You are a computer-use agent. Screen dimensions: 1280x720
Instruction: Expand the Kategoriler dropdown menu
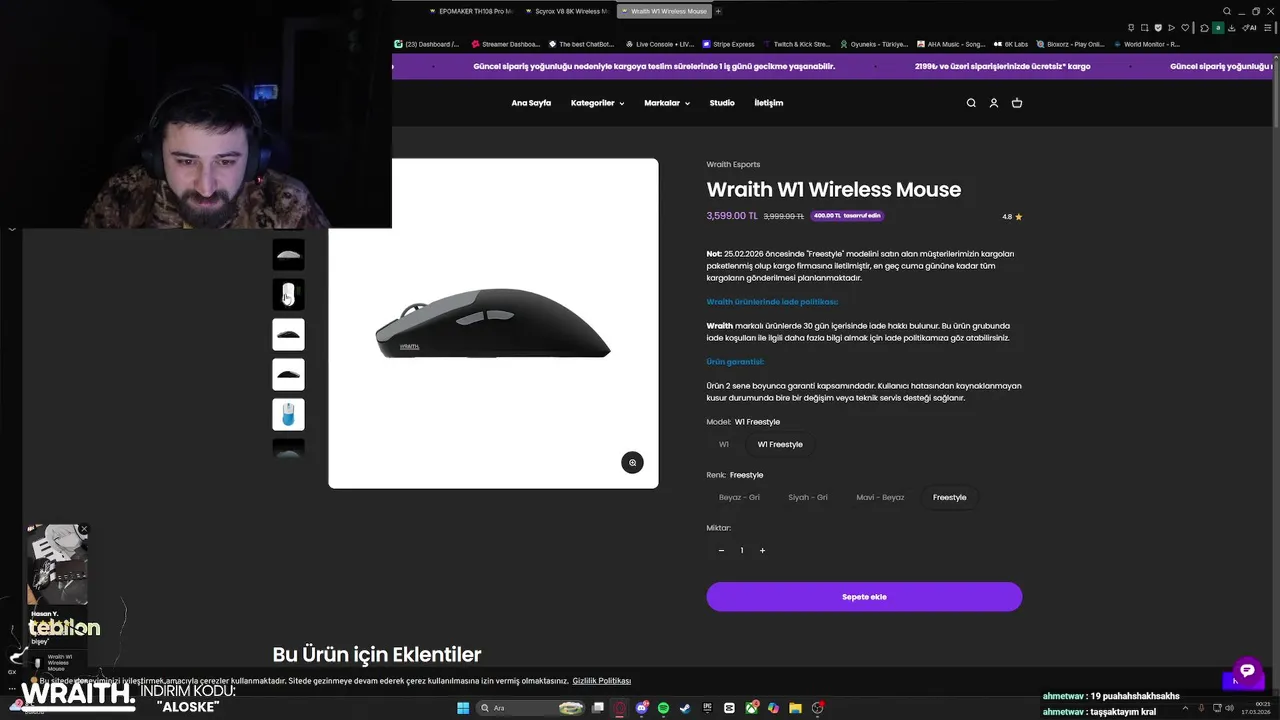click(597, 103)
